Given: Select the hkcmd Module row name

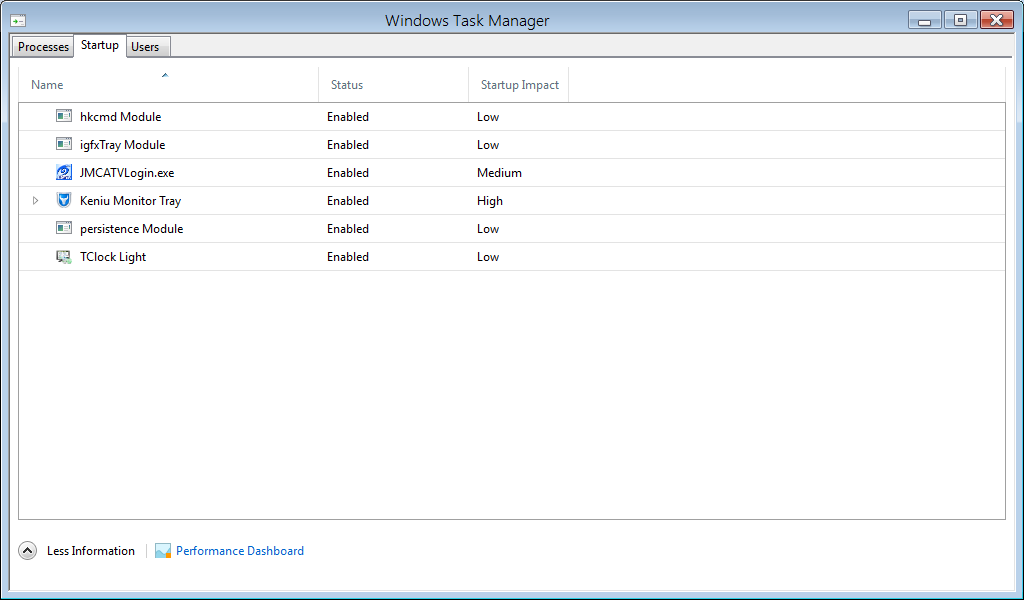Looking at the screenshot, I should tap(121, 117).
